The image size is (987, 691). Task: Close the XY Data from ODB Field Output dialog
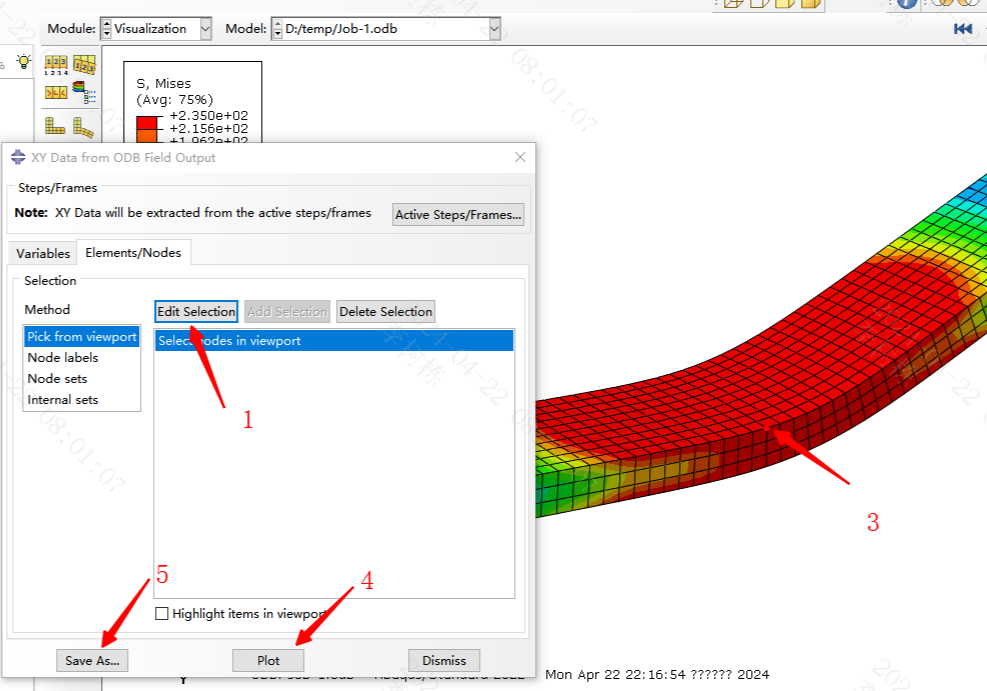520,157
